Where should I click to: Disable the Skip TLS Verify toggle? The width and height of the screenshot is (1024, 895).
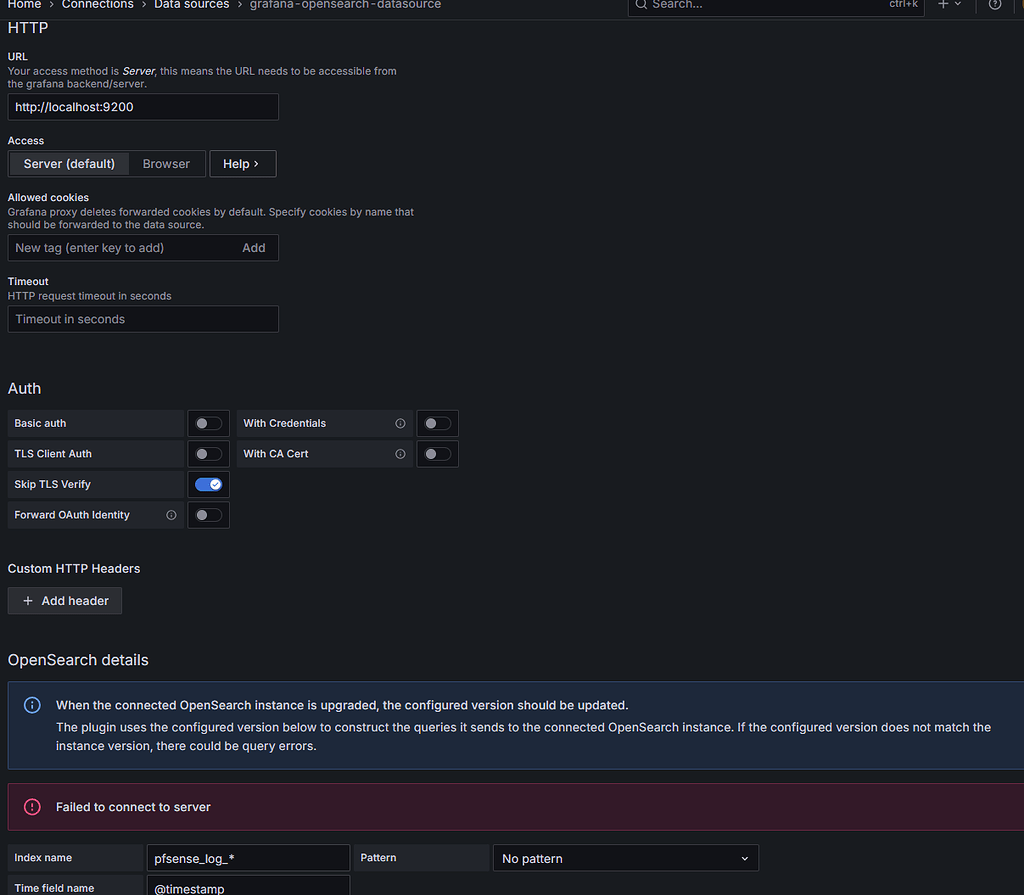click(208, 484)
